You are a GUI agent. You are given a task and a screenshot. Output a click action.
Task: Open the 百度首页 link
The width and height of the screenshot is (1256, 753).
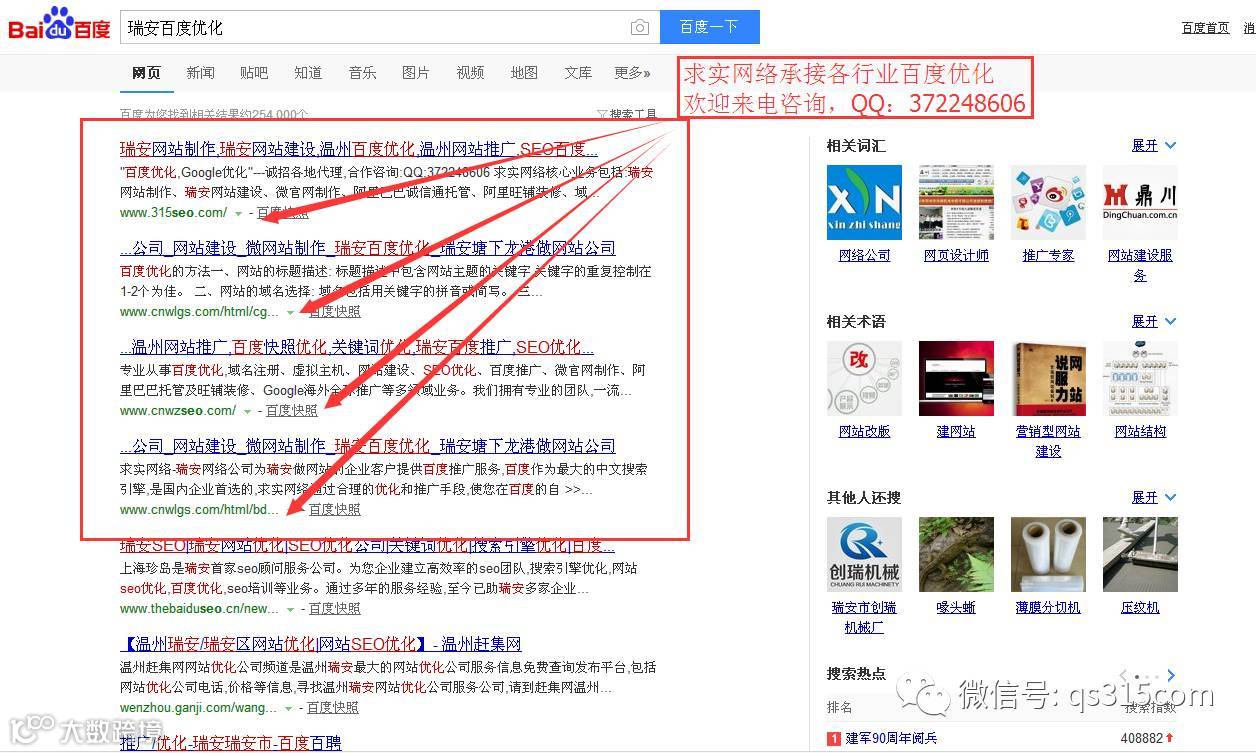click(1205, 28)
